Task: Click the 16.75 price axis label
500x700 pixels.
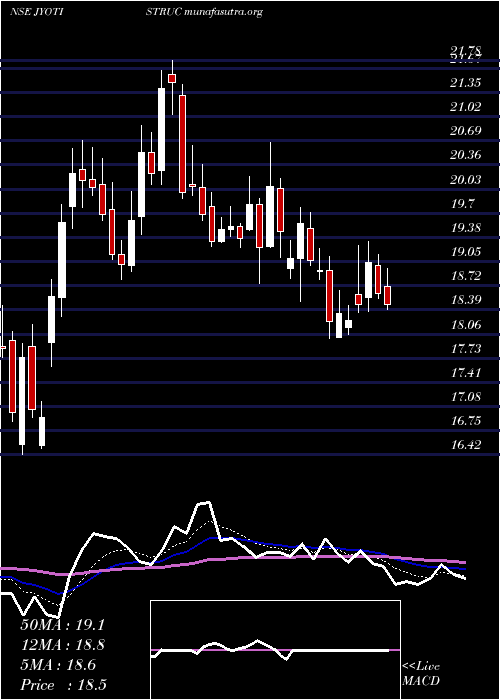Action: click(x=466, y=421)
